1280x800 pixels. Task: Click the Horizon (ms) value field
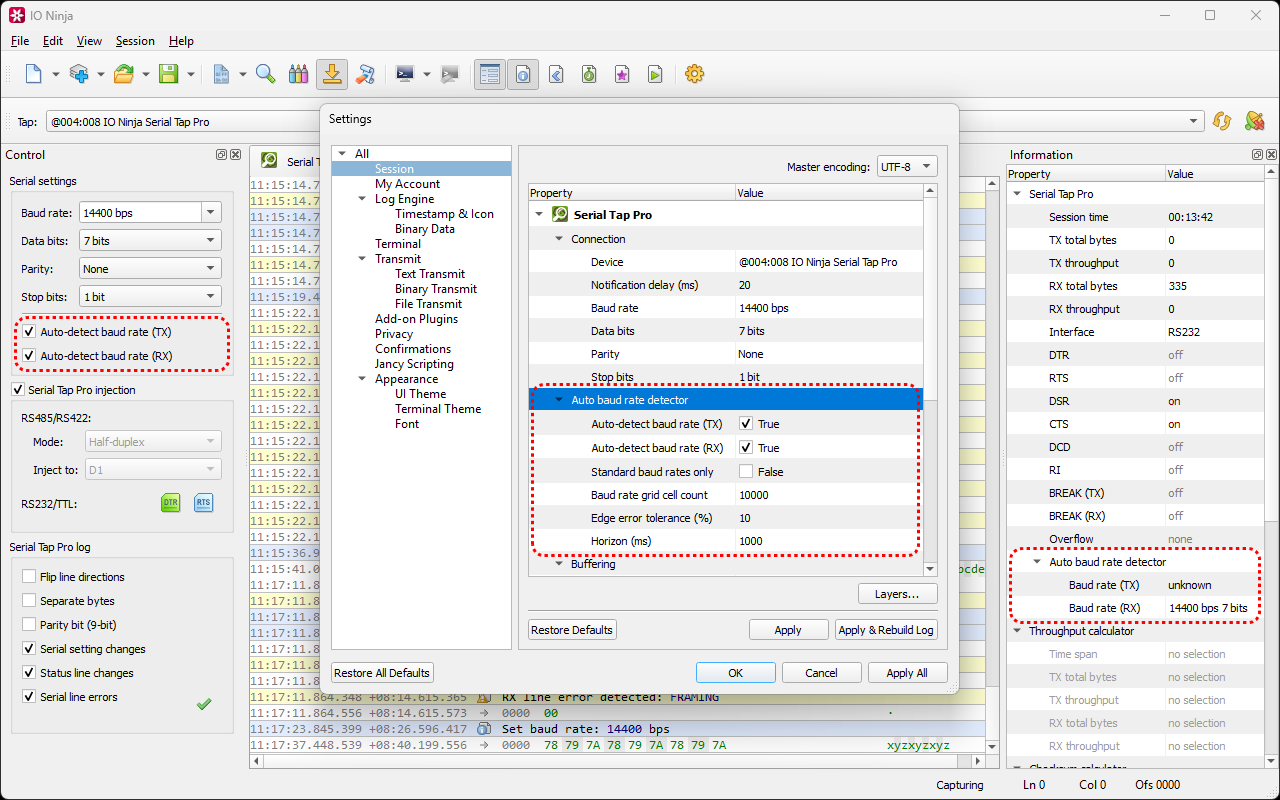[826, 541]
